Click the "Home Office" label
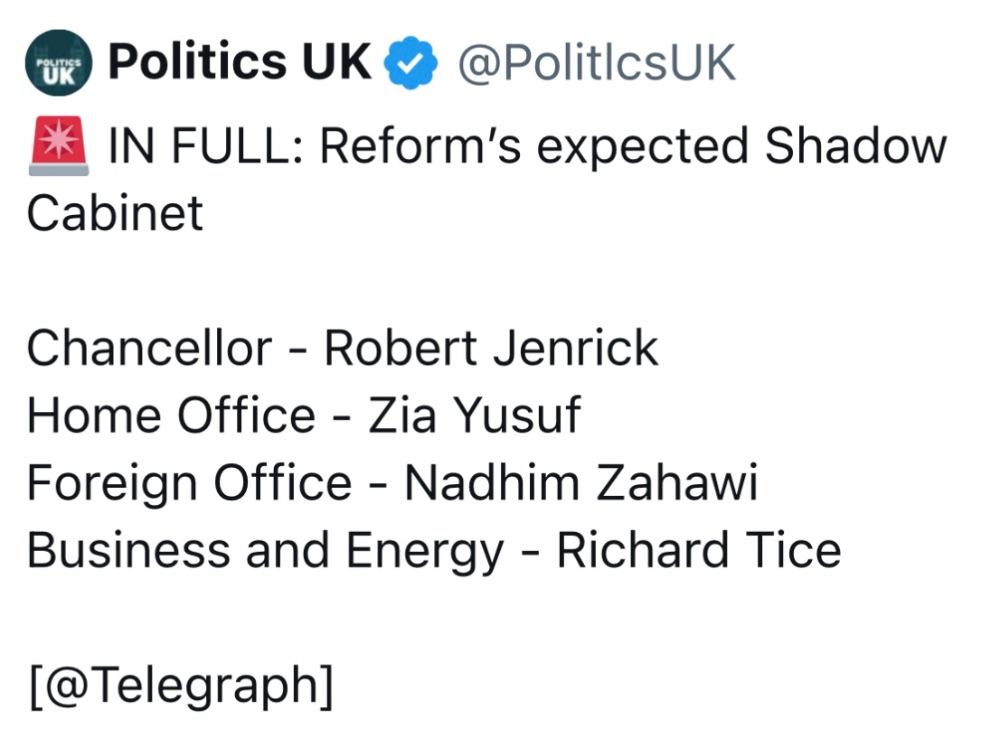Viewport: 1000px width, 747px height. click(171, 416)
